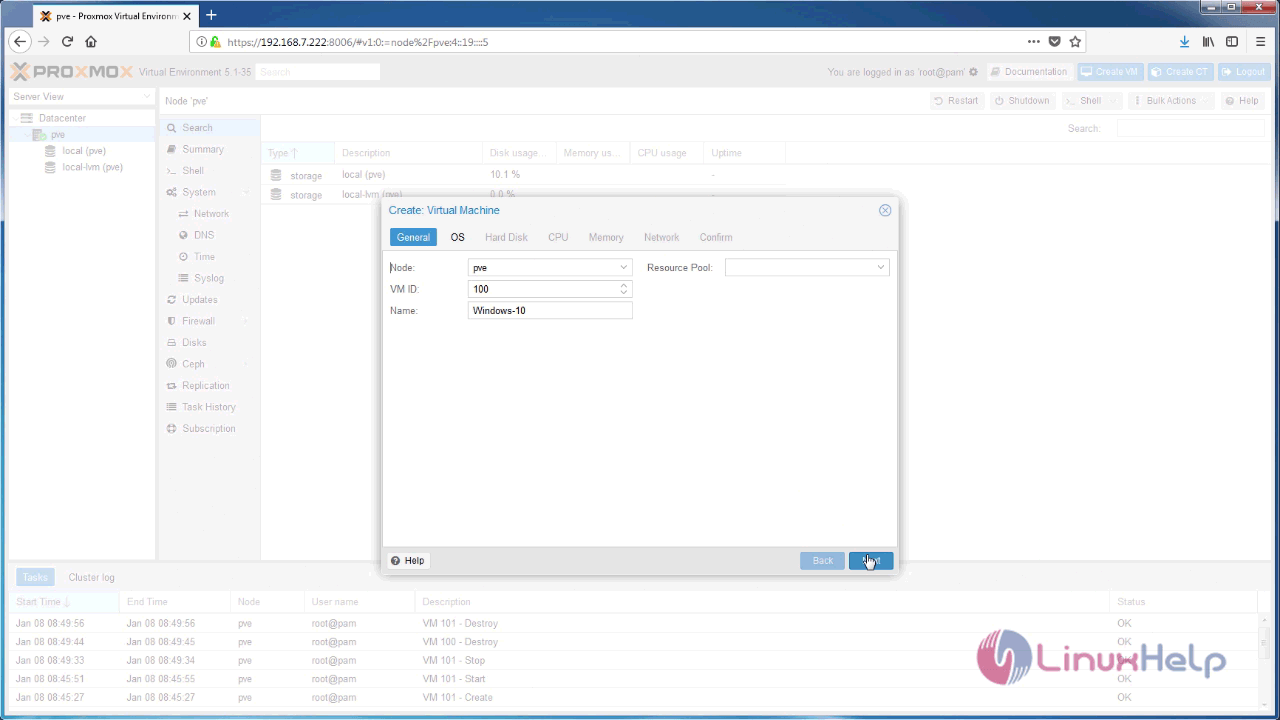Switch to the Cluster log tab

point(91,578)
